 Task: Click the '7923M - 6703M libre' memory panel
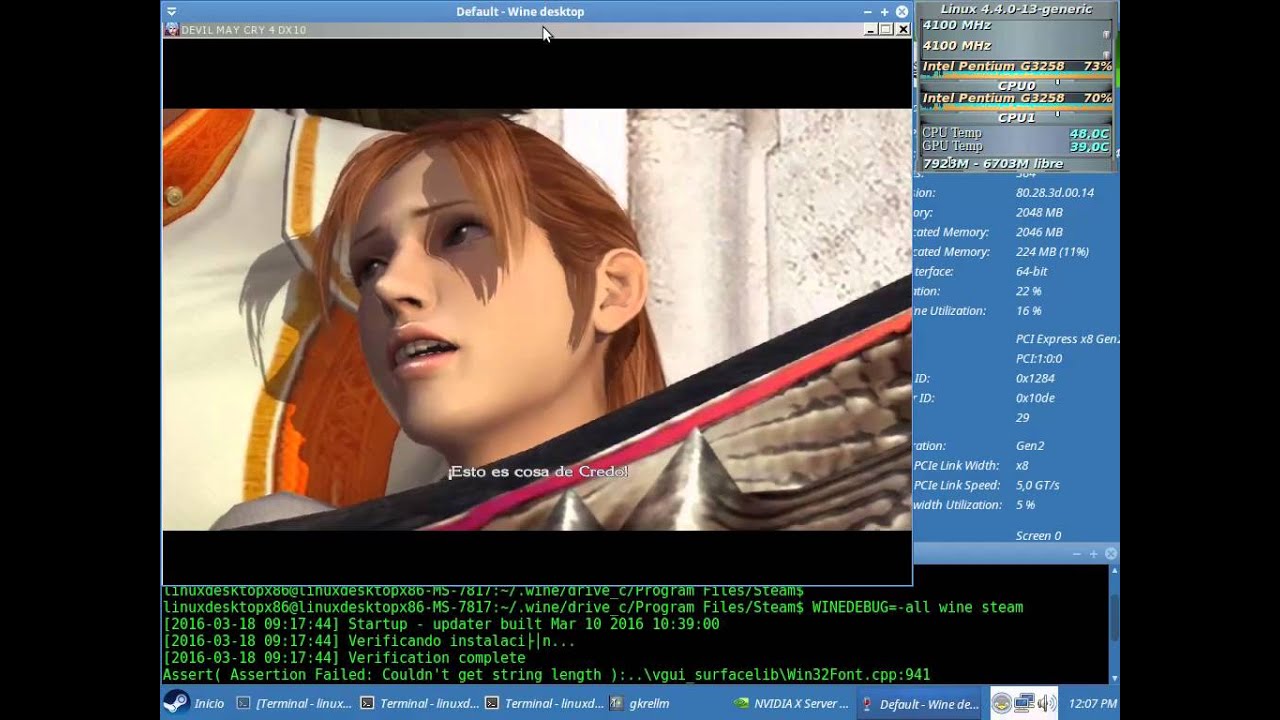pyautogui.click(x=1016, y=163)
